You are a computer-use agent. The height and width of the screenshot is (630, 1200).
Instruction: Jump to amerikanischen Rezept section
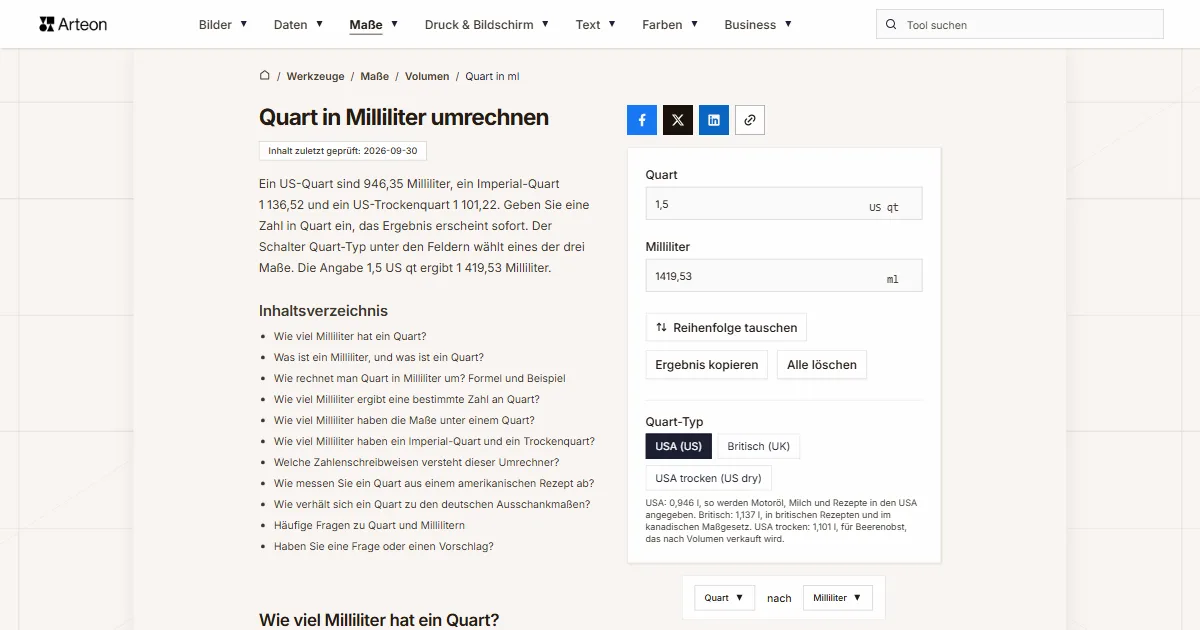434,483
